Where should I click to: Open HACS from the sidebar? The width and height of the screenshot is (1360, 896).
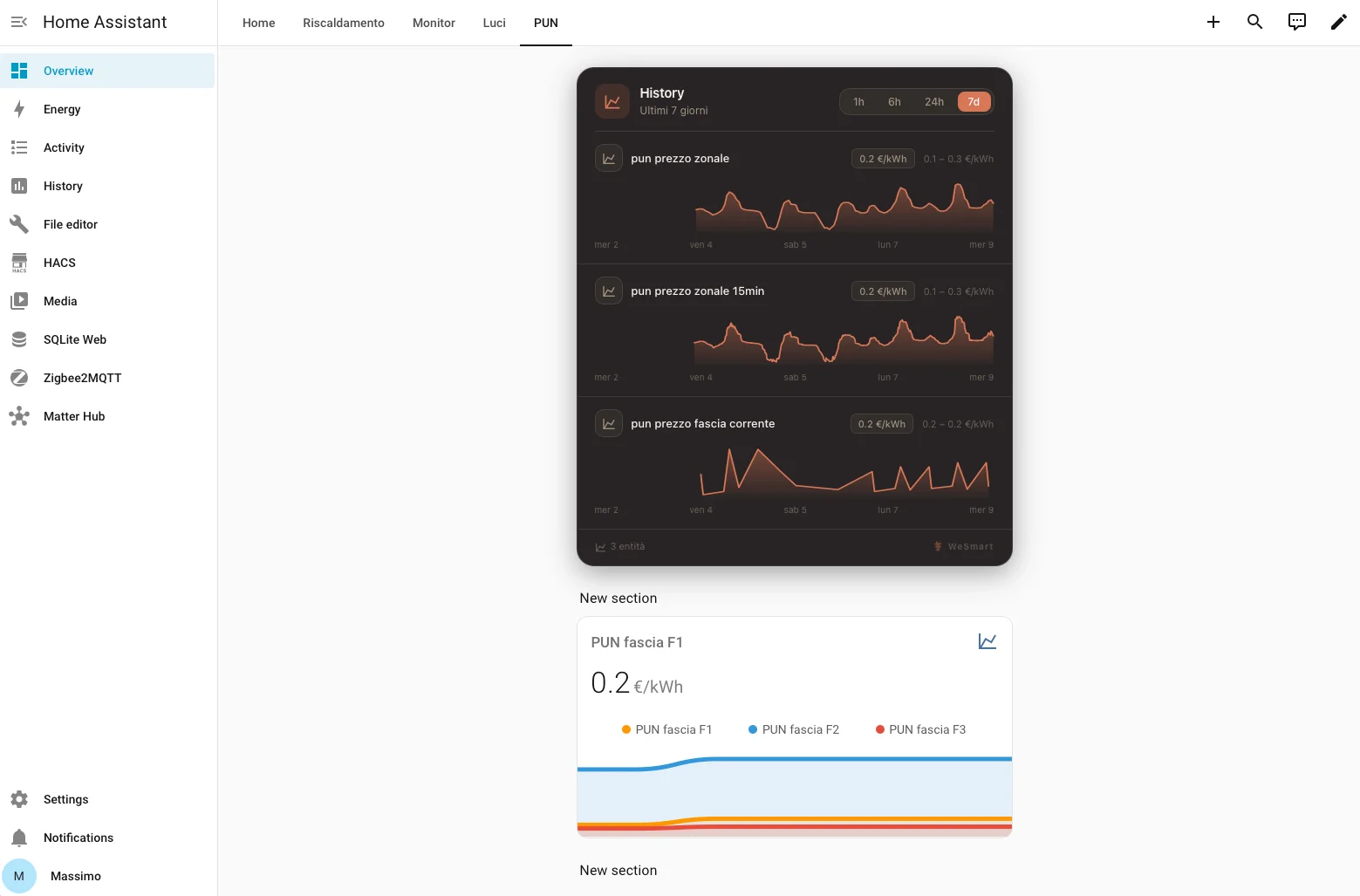click(108, 263)
